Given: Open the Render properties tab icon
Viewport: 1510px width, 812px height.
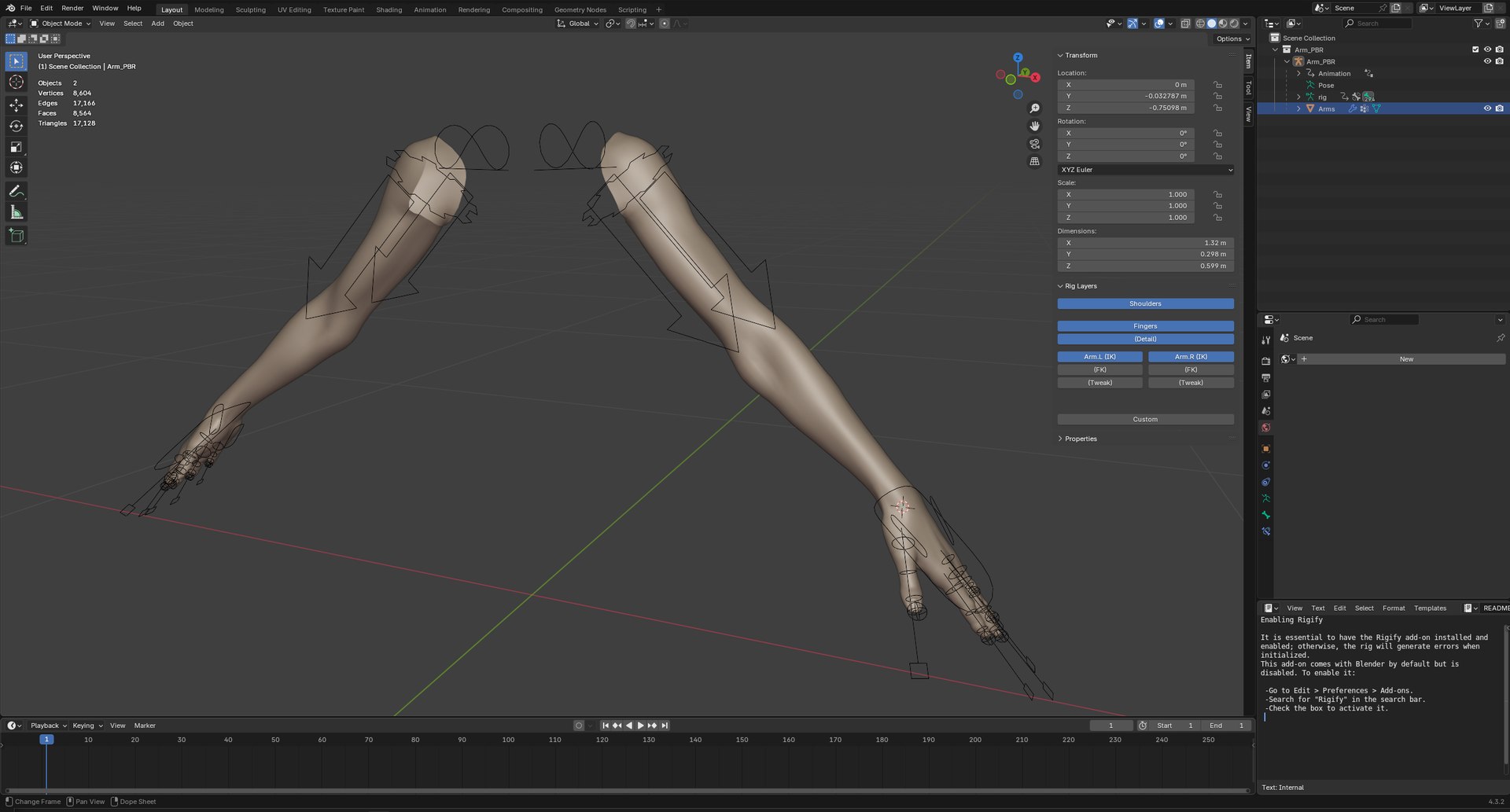Looking at the screenshot, I should tap(1265, 361).
